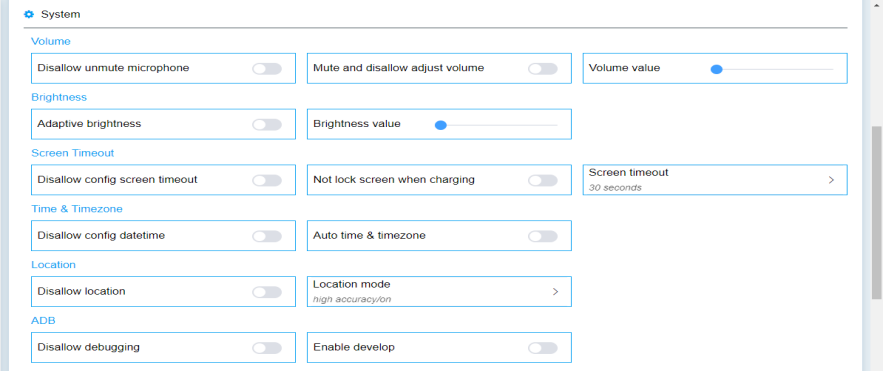Click the Brightness section heading
The width and height of the screenshot is (883, 371).
point(59,97)
